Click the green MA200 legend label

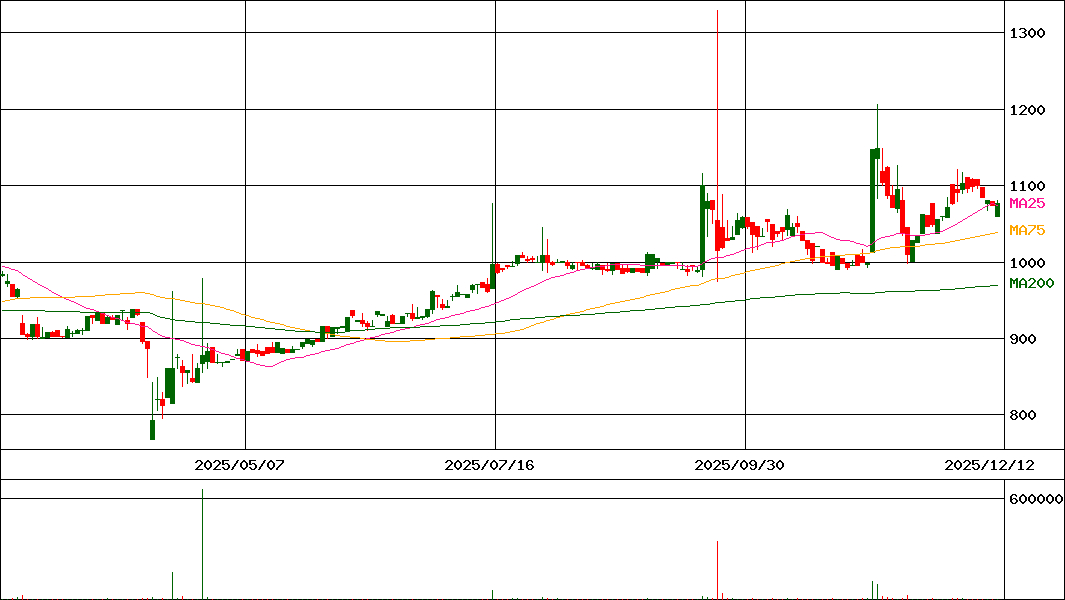pyautogui.click(x=1031, y=284)
